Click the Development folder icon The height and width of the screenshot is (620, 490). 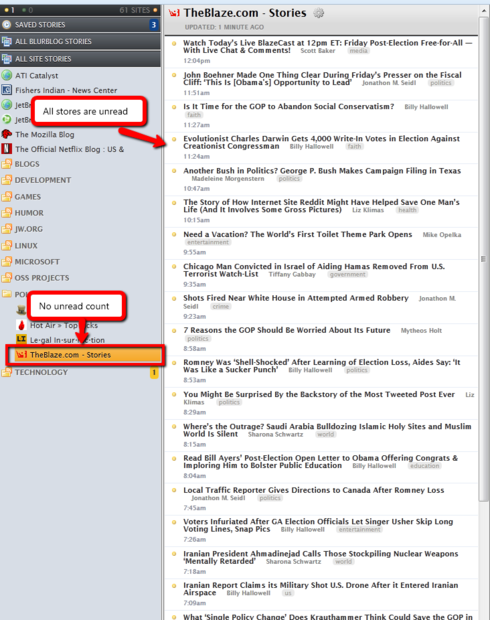[x=7, y=180]
